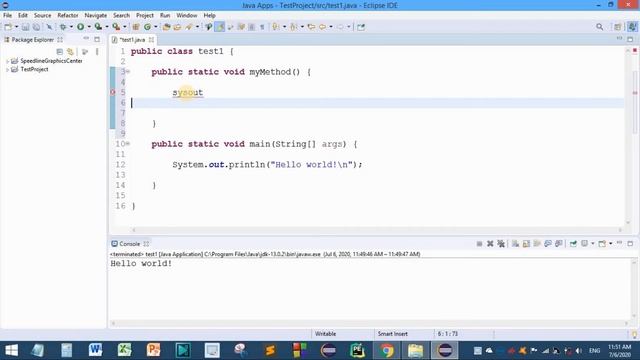640x360 pixels.
Task: Click the Coverage run icon
Action: pos(98,27)
